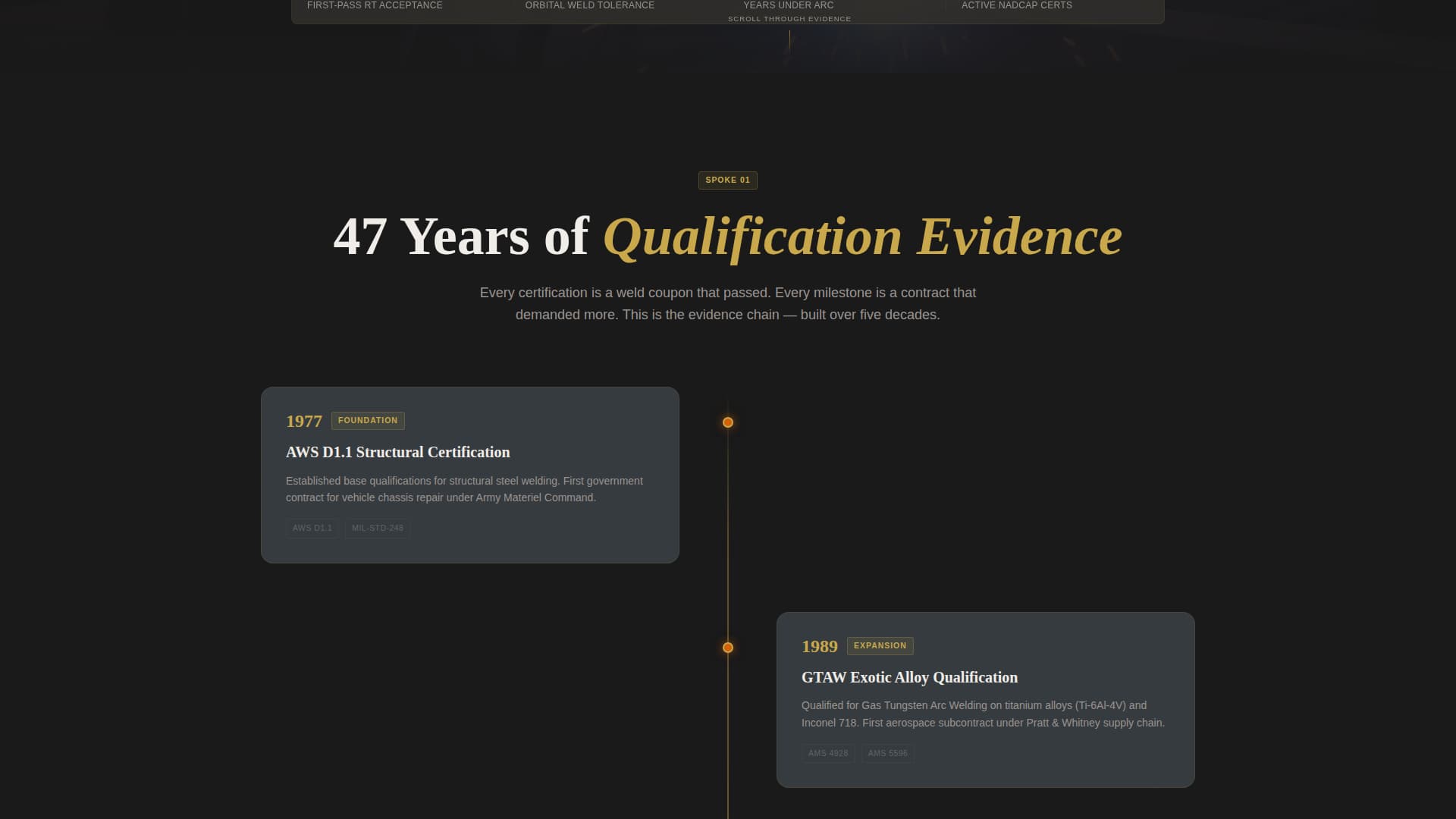Select the EXPANSION badge
Screen dimensions: 1456x819
click(x=880, y=645)
